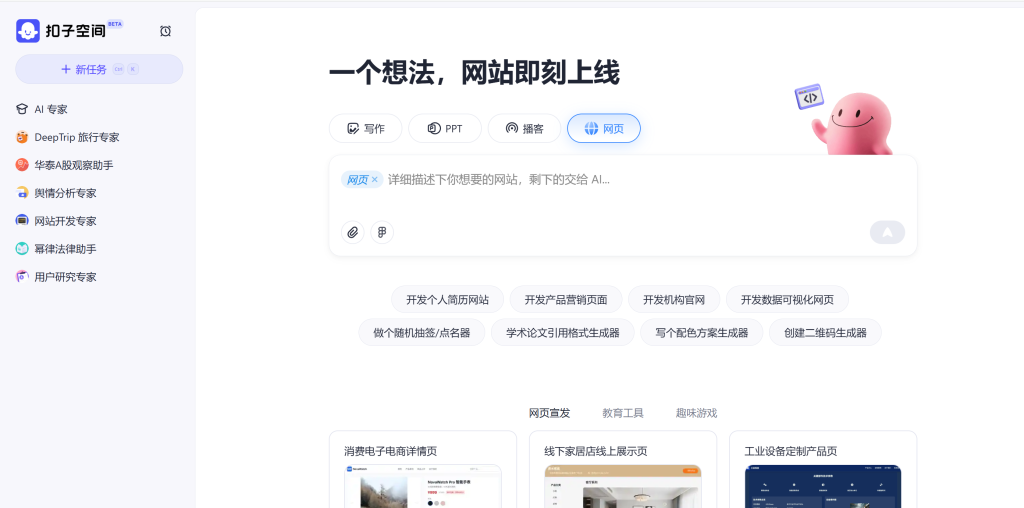Click the 线下家居店线上展示页 card title
The height and width of the screenshot is (508, 1024).
(x=596, y=451)
